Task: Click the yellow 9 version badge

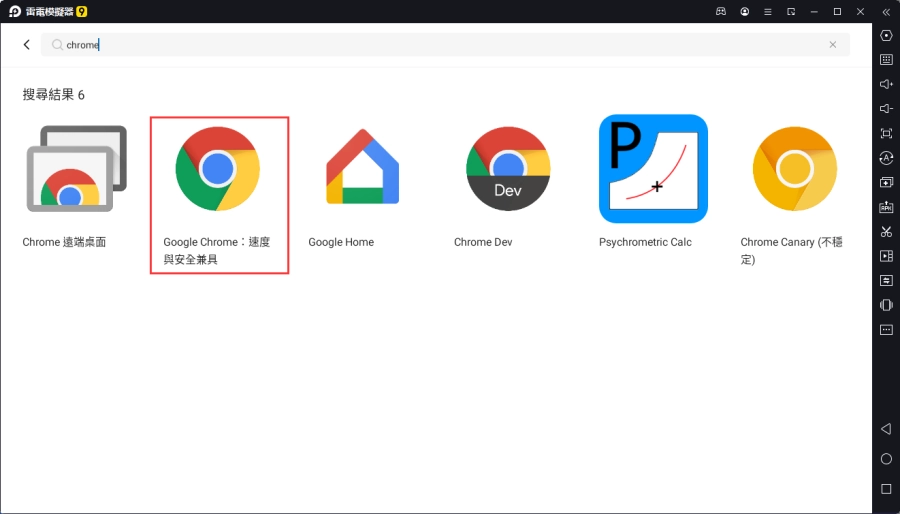Action: pyautogui.click(x=82, y=11)
